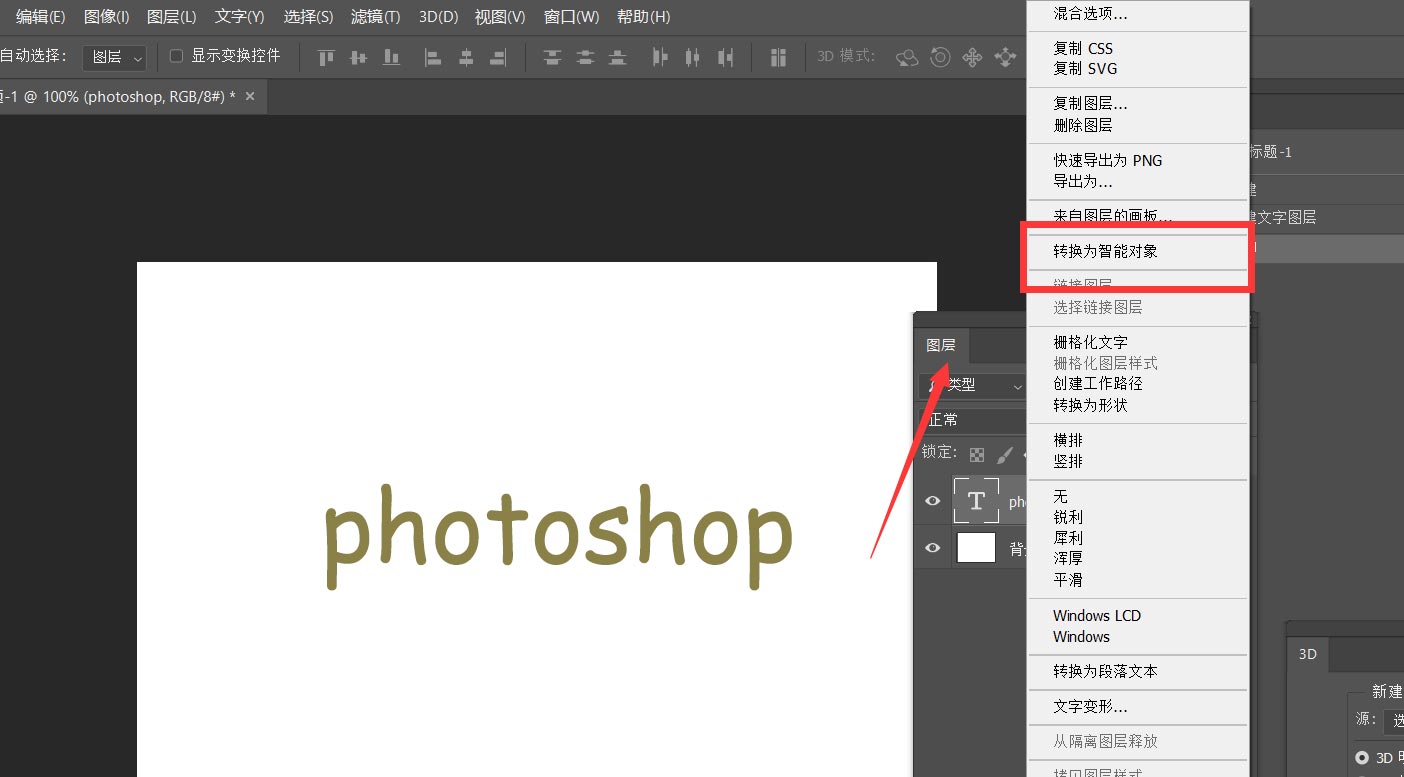1404x777 pixels.
Task: Open the 视图(V) menu
Action: coord(500,17)
